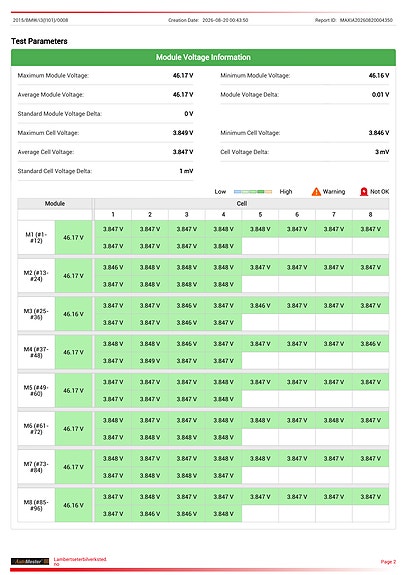
Task: Click the M7 (#73-#84) module label
Action: point(36,467)
